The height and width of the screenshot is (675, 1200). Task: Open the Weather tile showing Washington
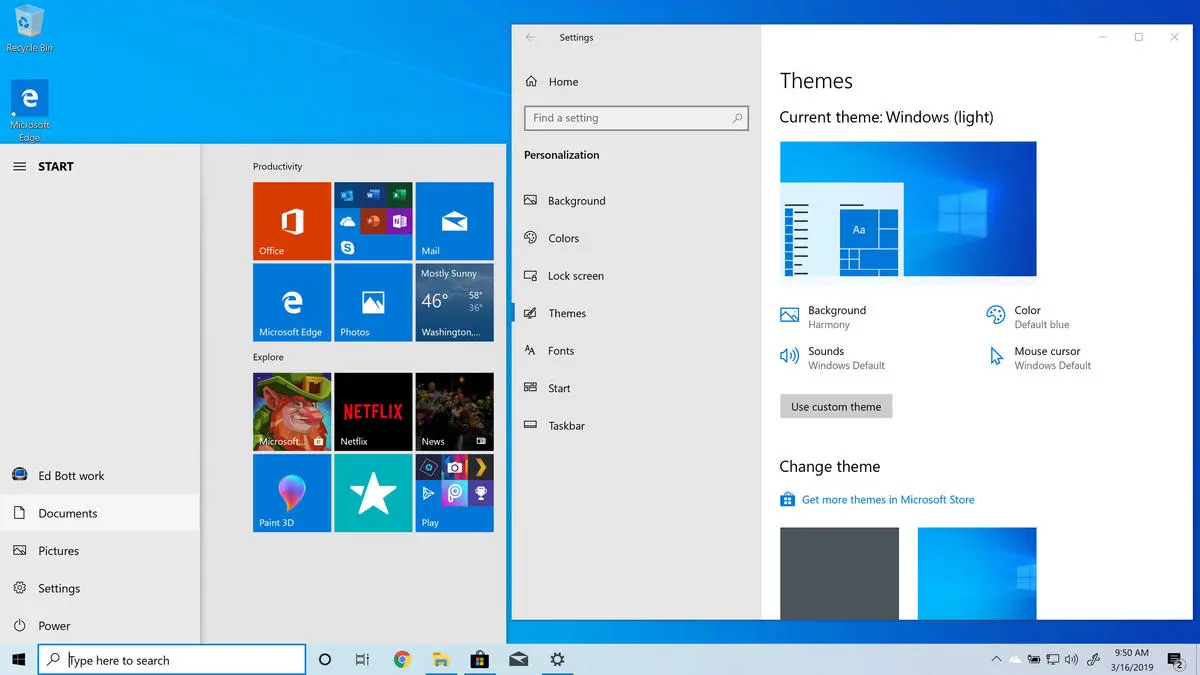(454, 302)
